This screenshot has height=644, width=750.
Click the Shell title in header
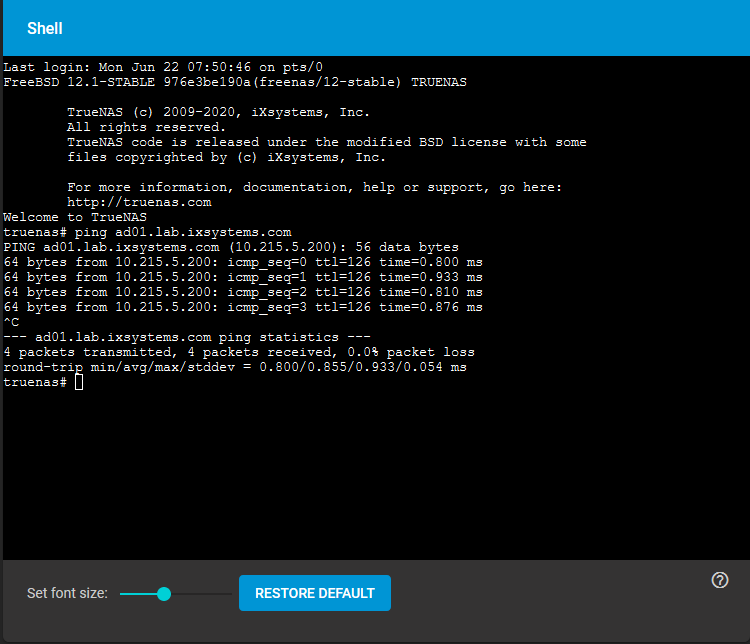point(44,28)
